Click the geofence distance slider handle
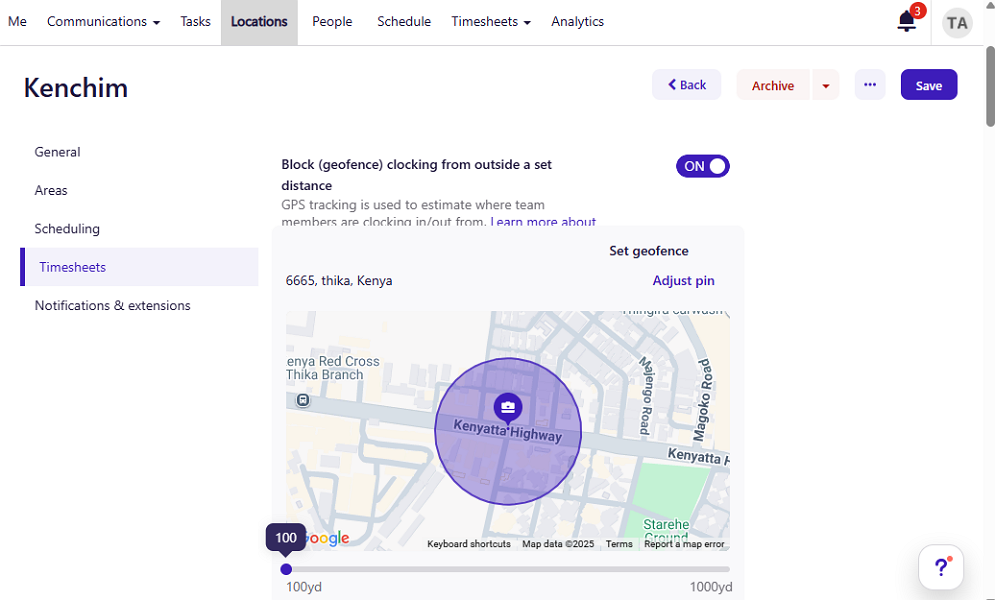This screenshot has width=995, height=600. (x=286, y=569)
